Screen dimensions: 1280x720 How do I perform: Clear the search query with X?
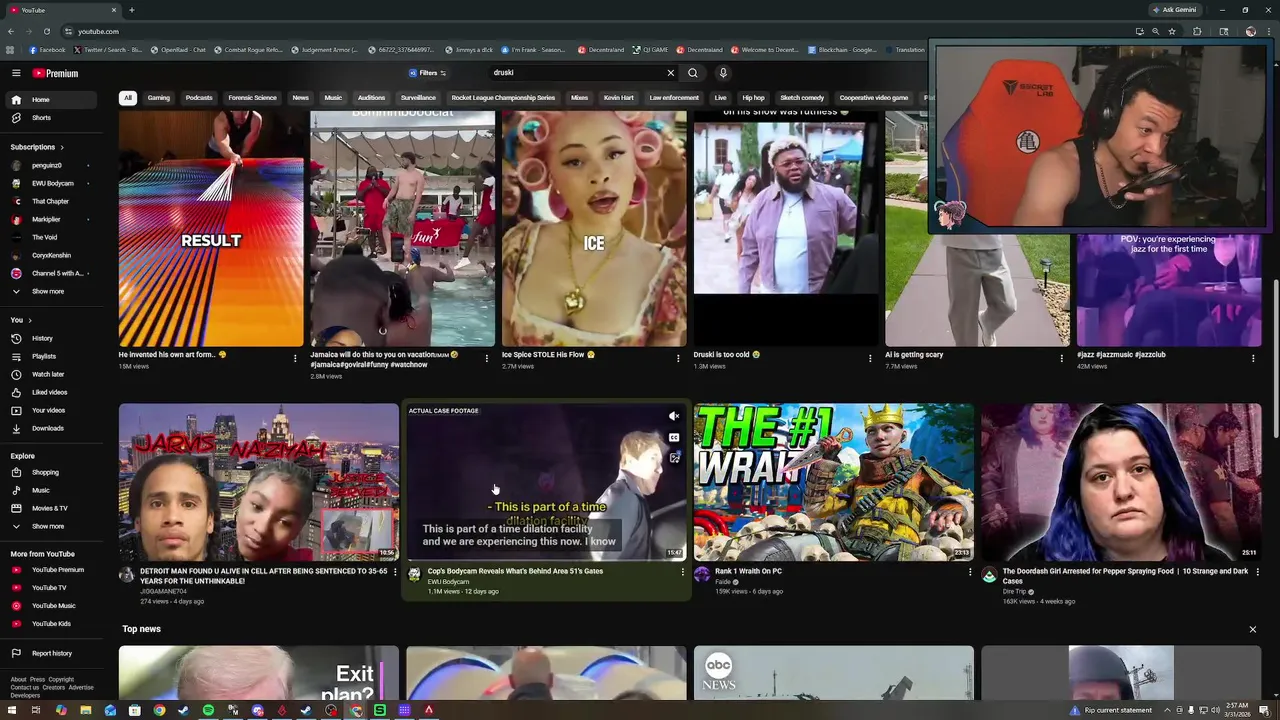pos(671,73)
